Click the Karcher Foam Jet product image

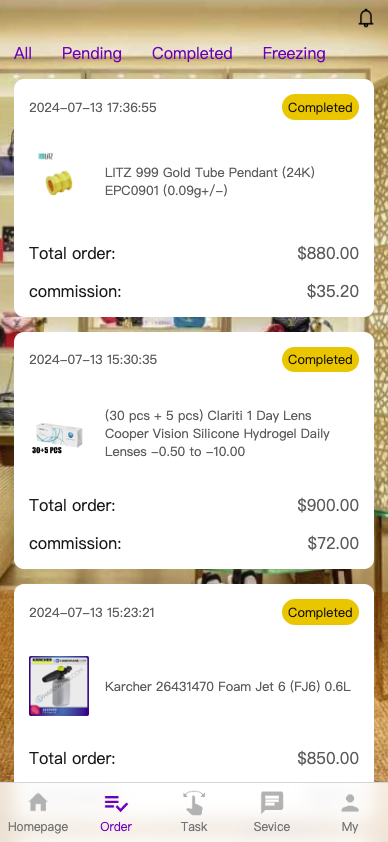click(x=59, y=686)
